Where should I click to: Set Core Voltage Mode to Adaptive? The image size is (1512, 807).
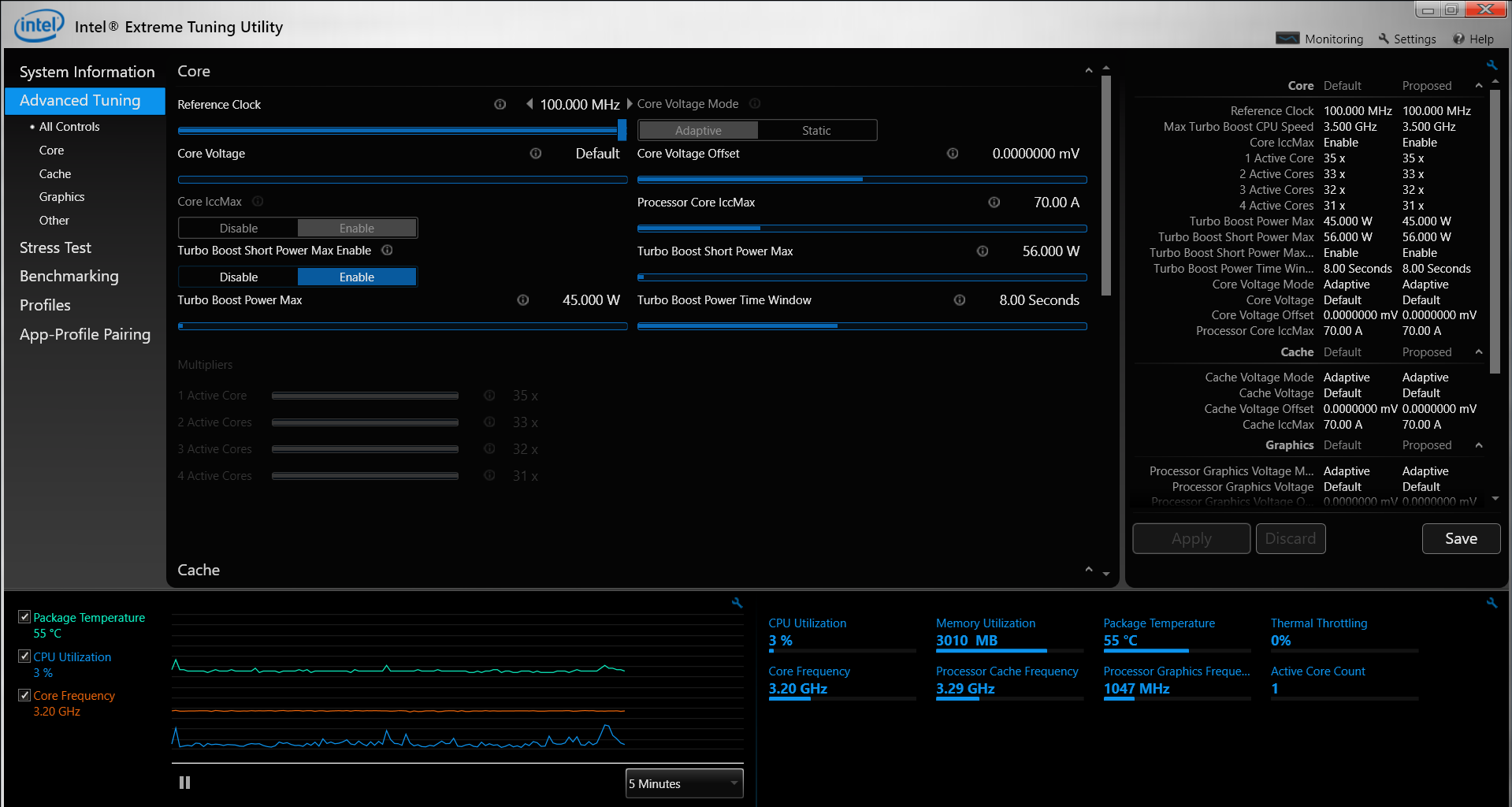click(698, 130)
